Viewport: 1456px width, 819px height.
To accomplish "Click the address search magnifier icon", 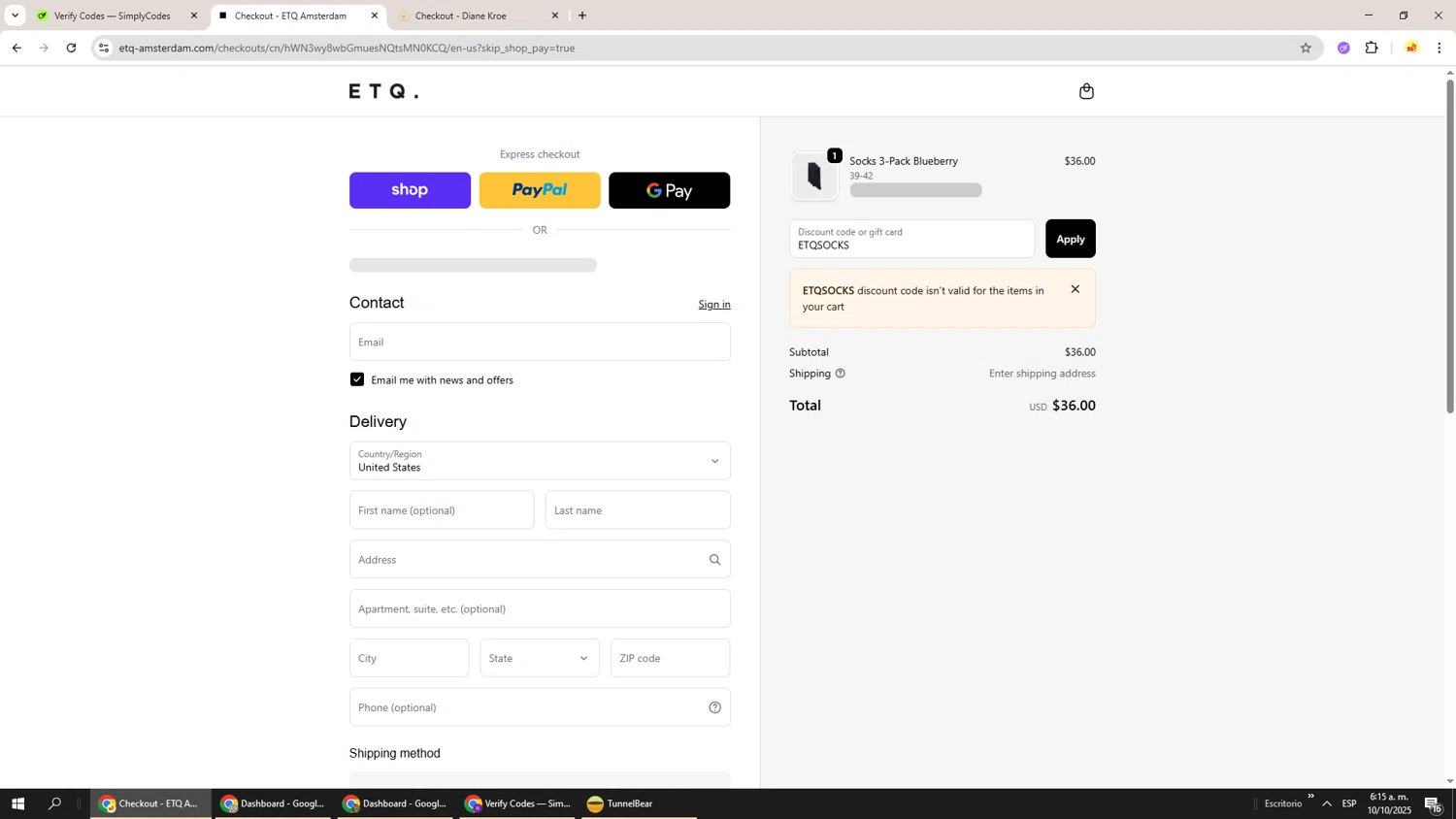I will click(x=714, y=560).
